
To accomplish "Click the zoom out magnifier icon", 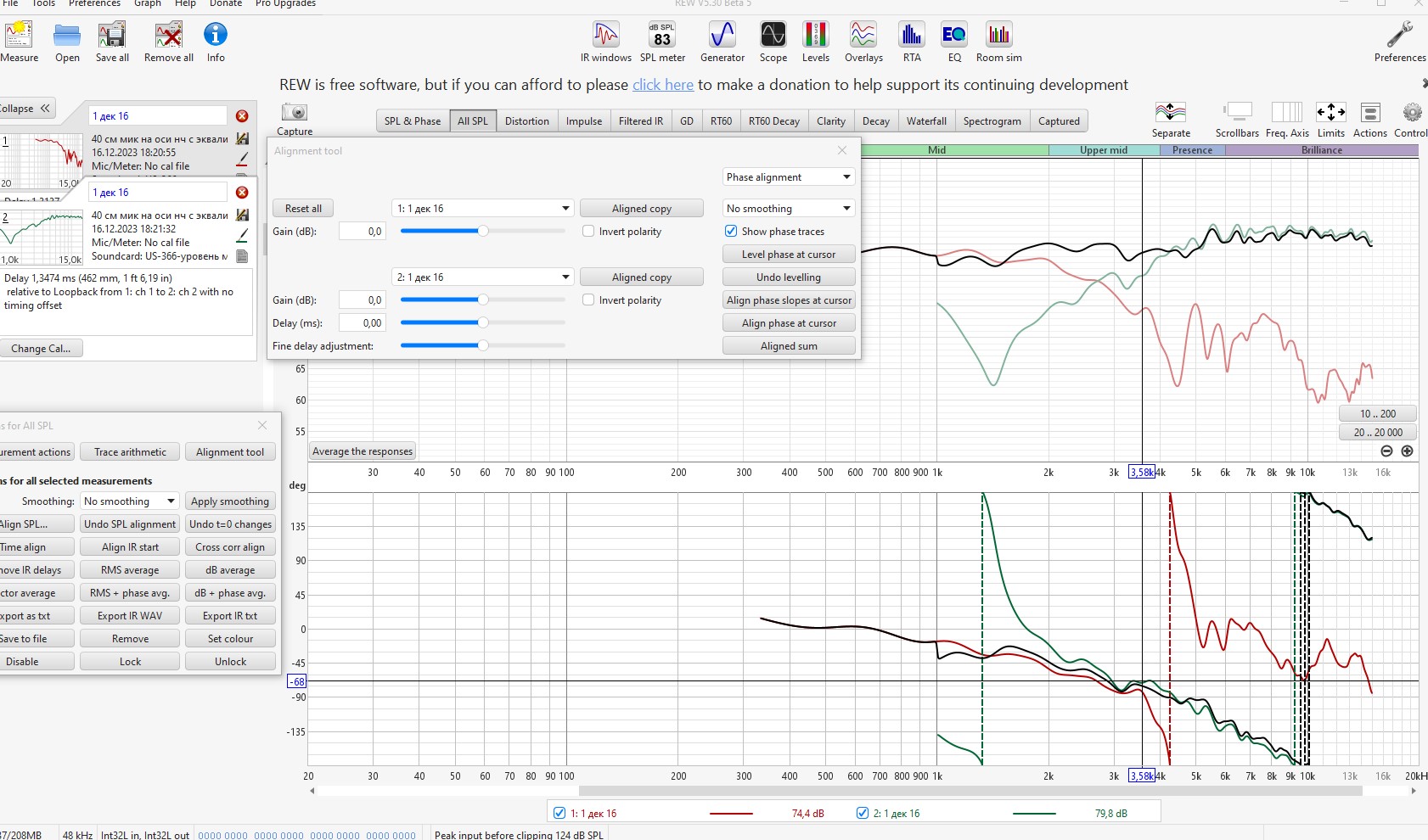I will pyautogui.click(x=1386, y=451).
